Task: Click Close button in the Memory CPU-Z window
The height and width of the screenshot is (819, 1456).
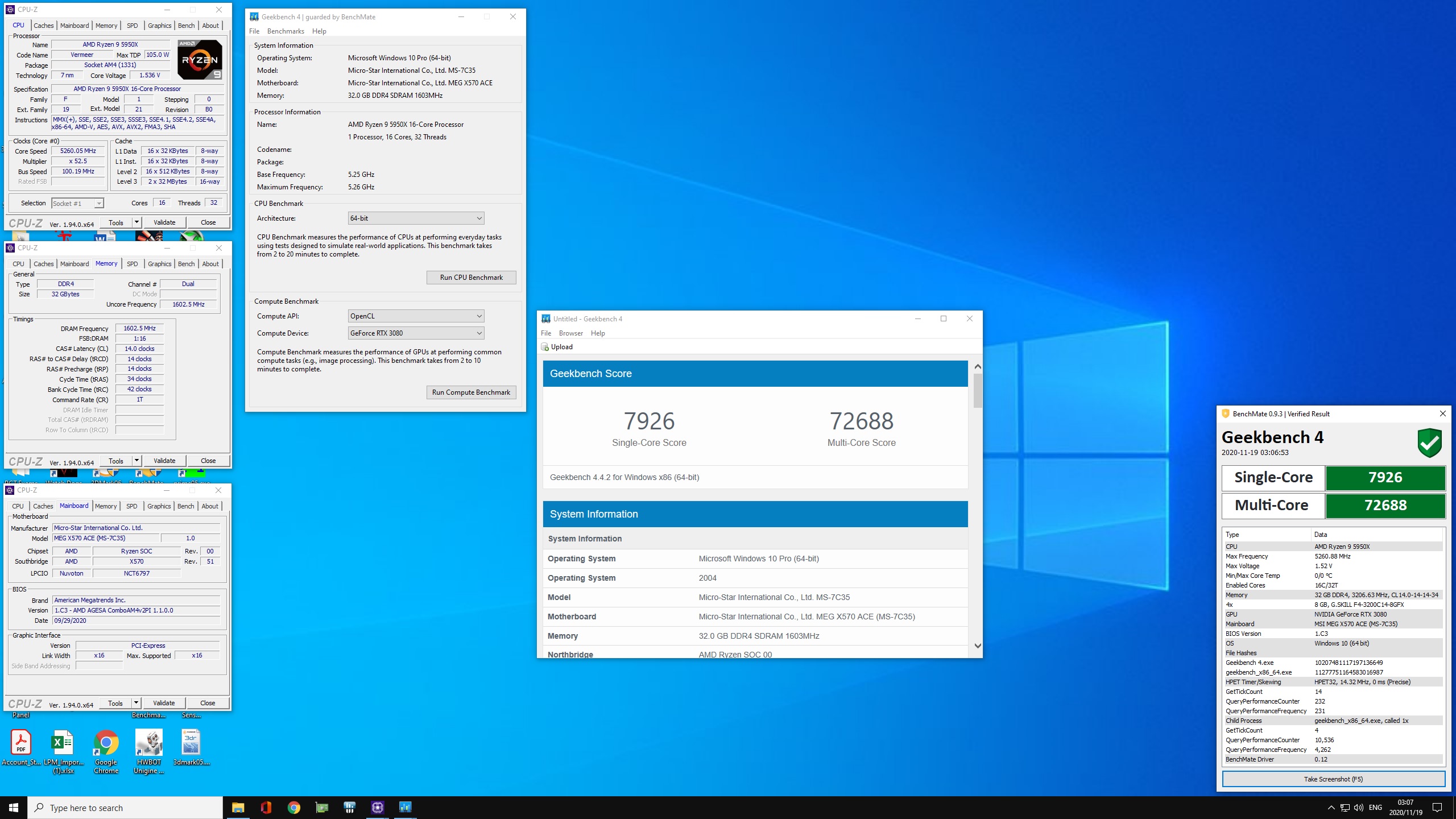Action: (x=208, y=461)
